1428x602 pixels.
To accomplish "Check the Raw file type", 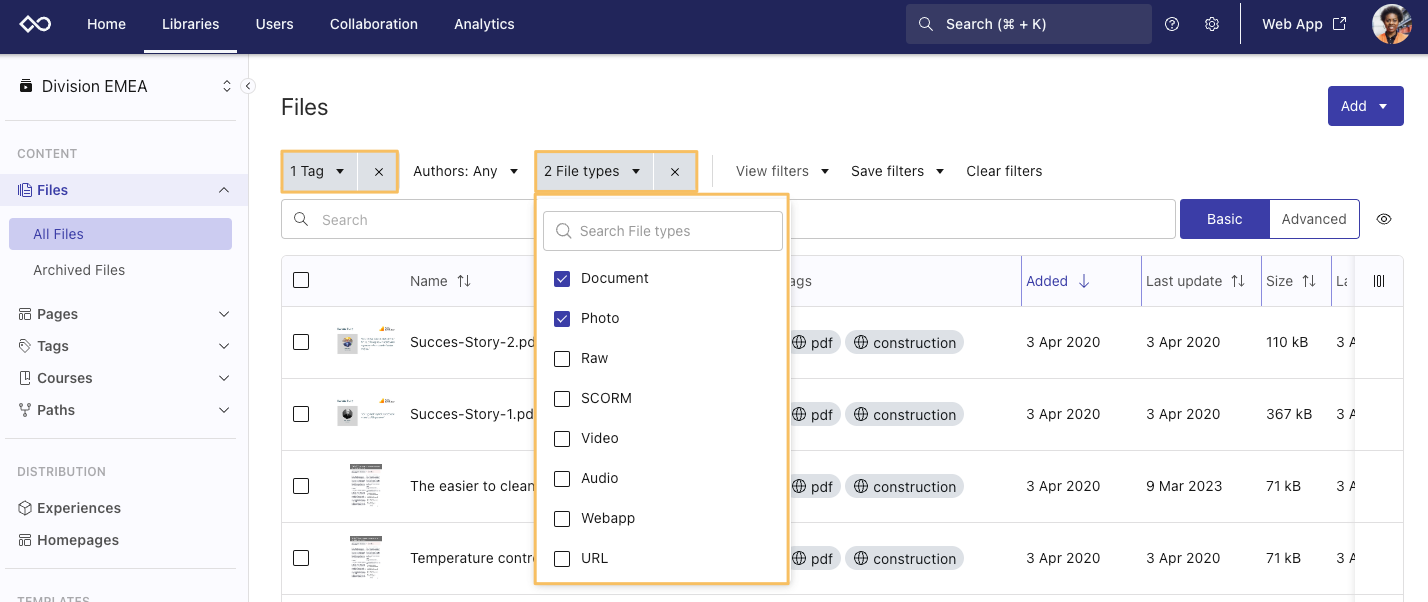I will click(562, 358).
